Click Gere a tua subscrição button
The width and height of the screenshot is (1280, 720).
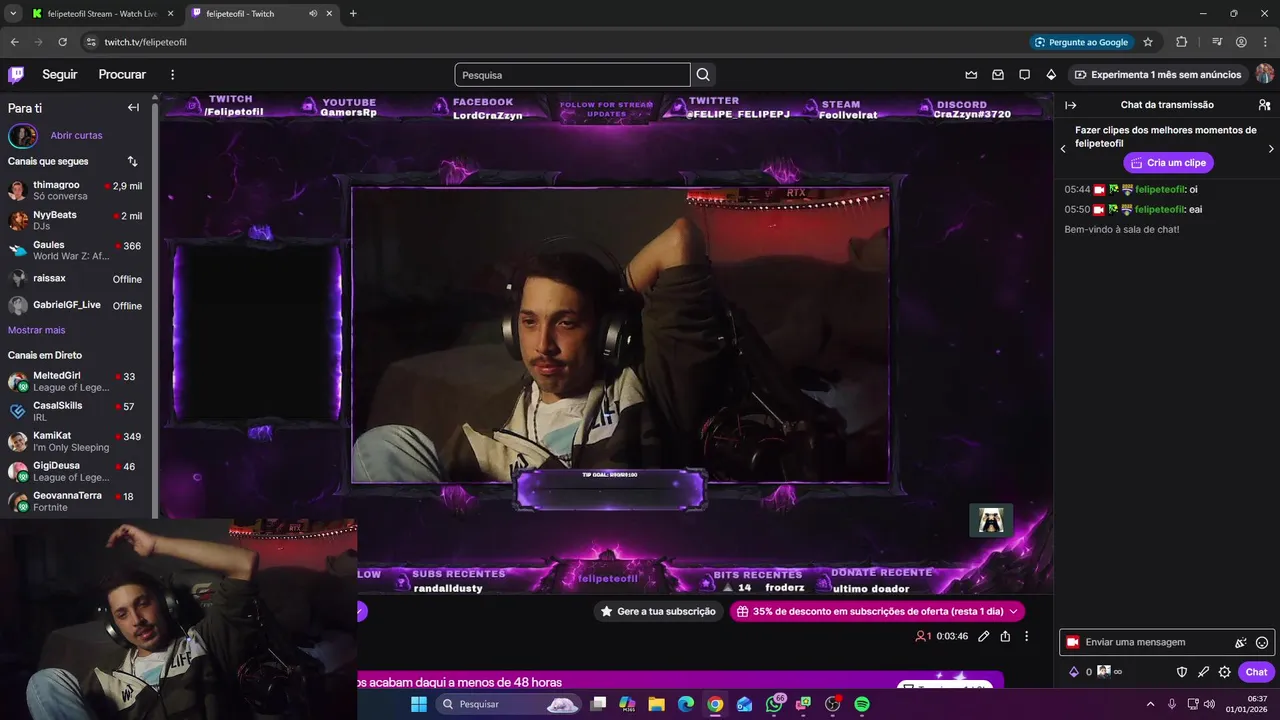[x=658, y=611]
